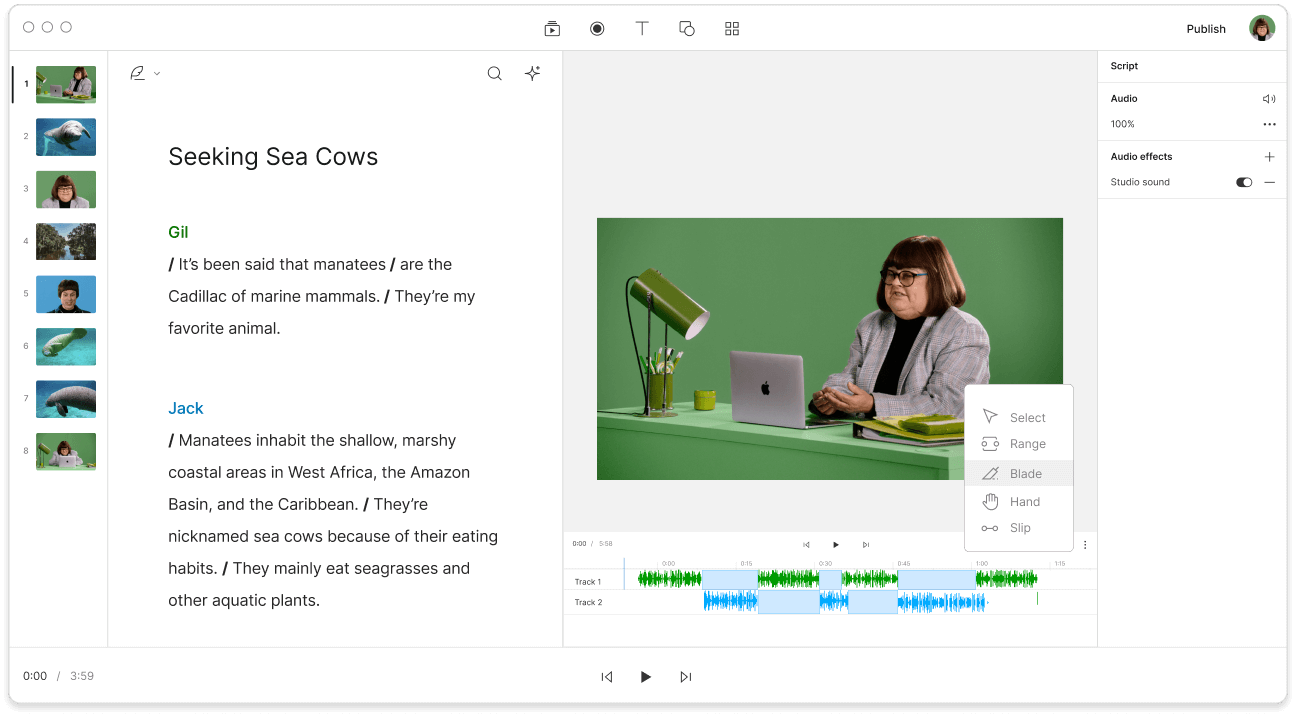Click the record button in top toolbar
Viewport: 1296px width, 716px height.
pyautogui.click(x=597, y=29)
